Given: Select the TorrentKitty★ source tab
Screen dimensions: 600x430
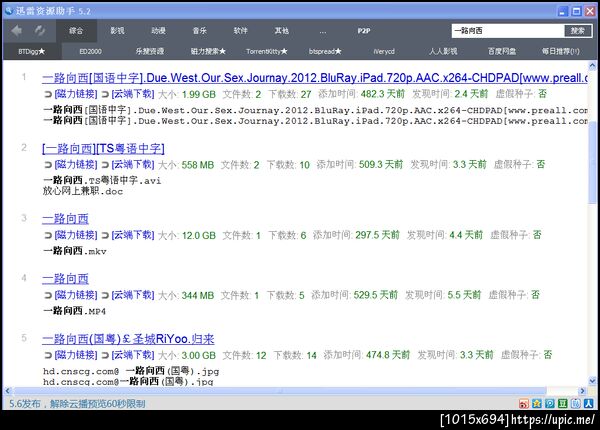Looking at the screenshot, I should click(x=267, y=51).
